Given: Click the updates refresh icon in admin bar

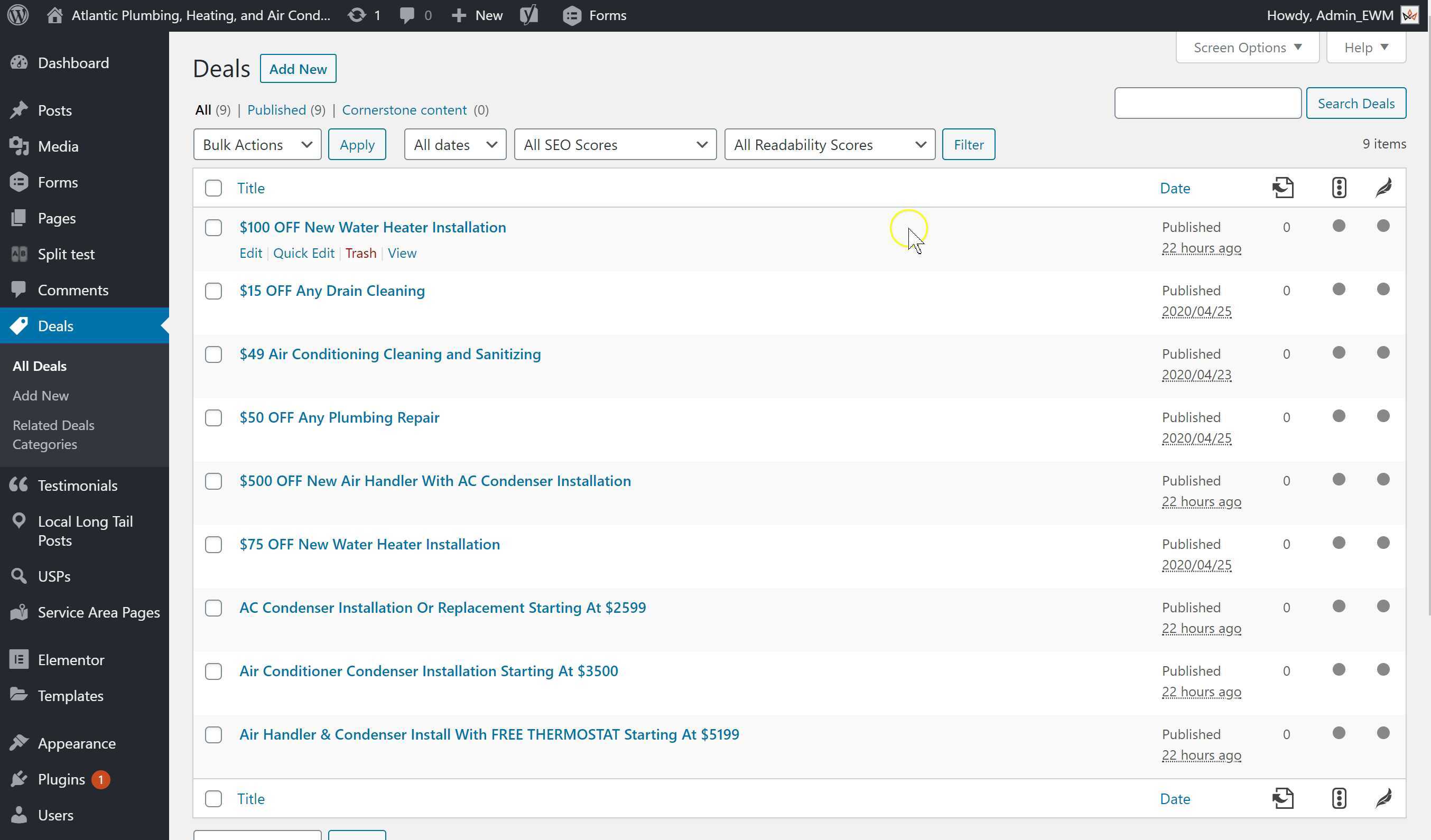Looking at the screenshot, I should (357, 15).
